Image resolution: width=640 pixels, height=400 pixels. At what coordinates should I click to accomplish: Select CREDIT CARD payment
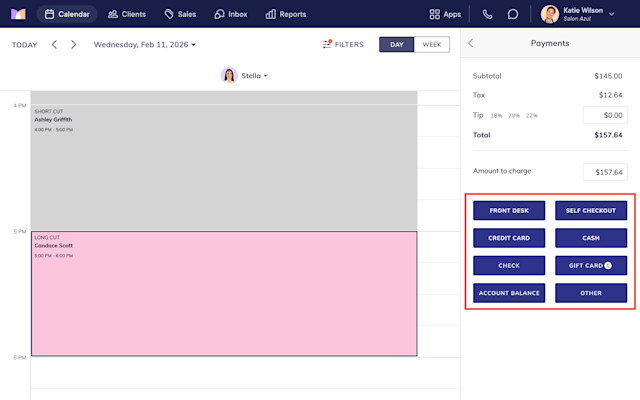[509, 238]
